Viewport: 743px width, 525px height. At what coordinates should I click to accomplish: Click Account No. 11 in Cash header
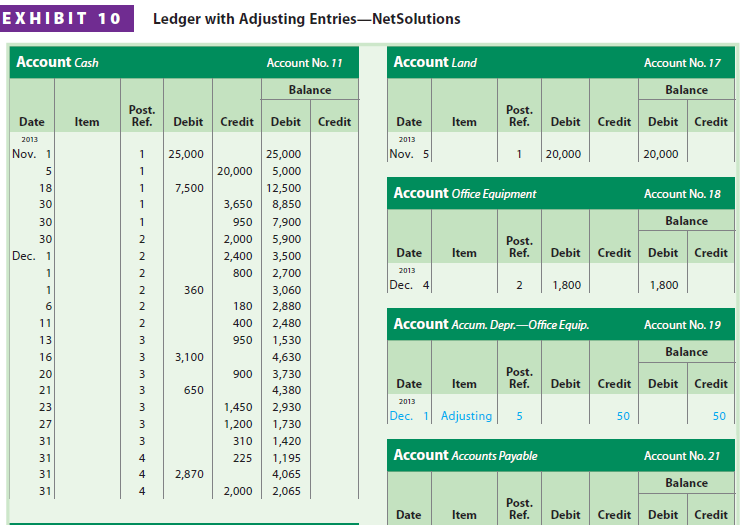(x=304, y=63)
